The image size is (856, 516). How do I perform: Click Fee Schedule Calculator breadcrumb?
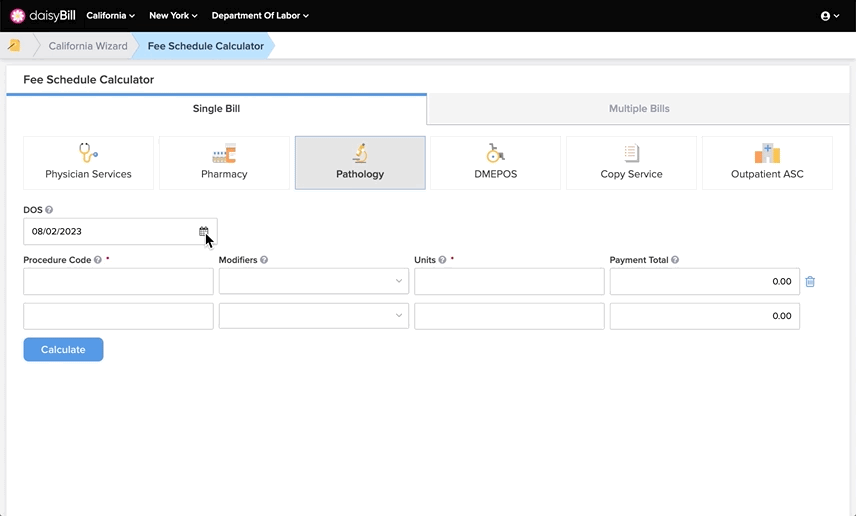click(x=206, y=46)
